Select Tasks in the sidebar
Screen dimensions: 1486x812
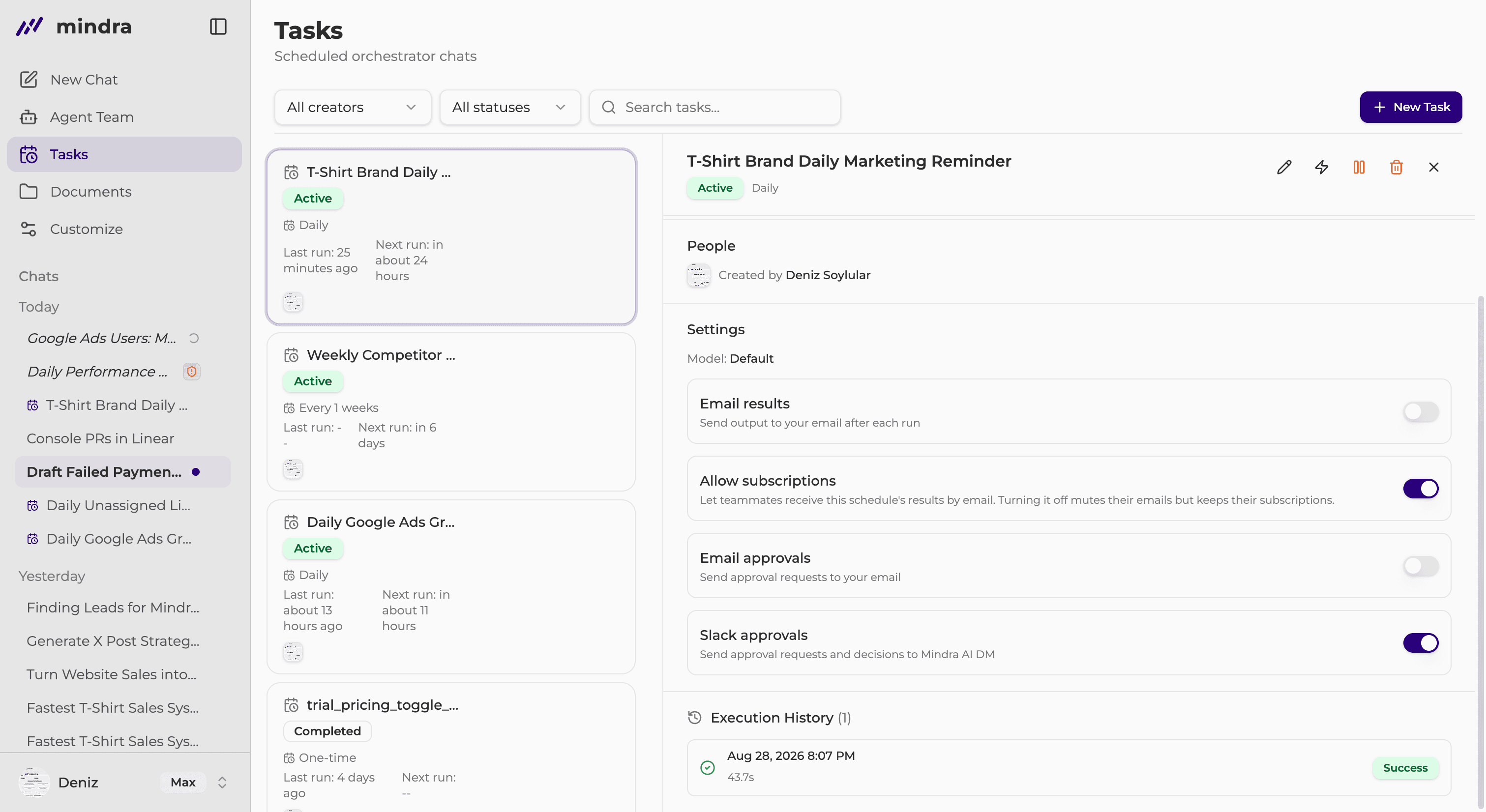124,154
